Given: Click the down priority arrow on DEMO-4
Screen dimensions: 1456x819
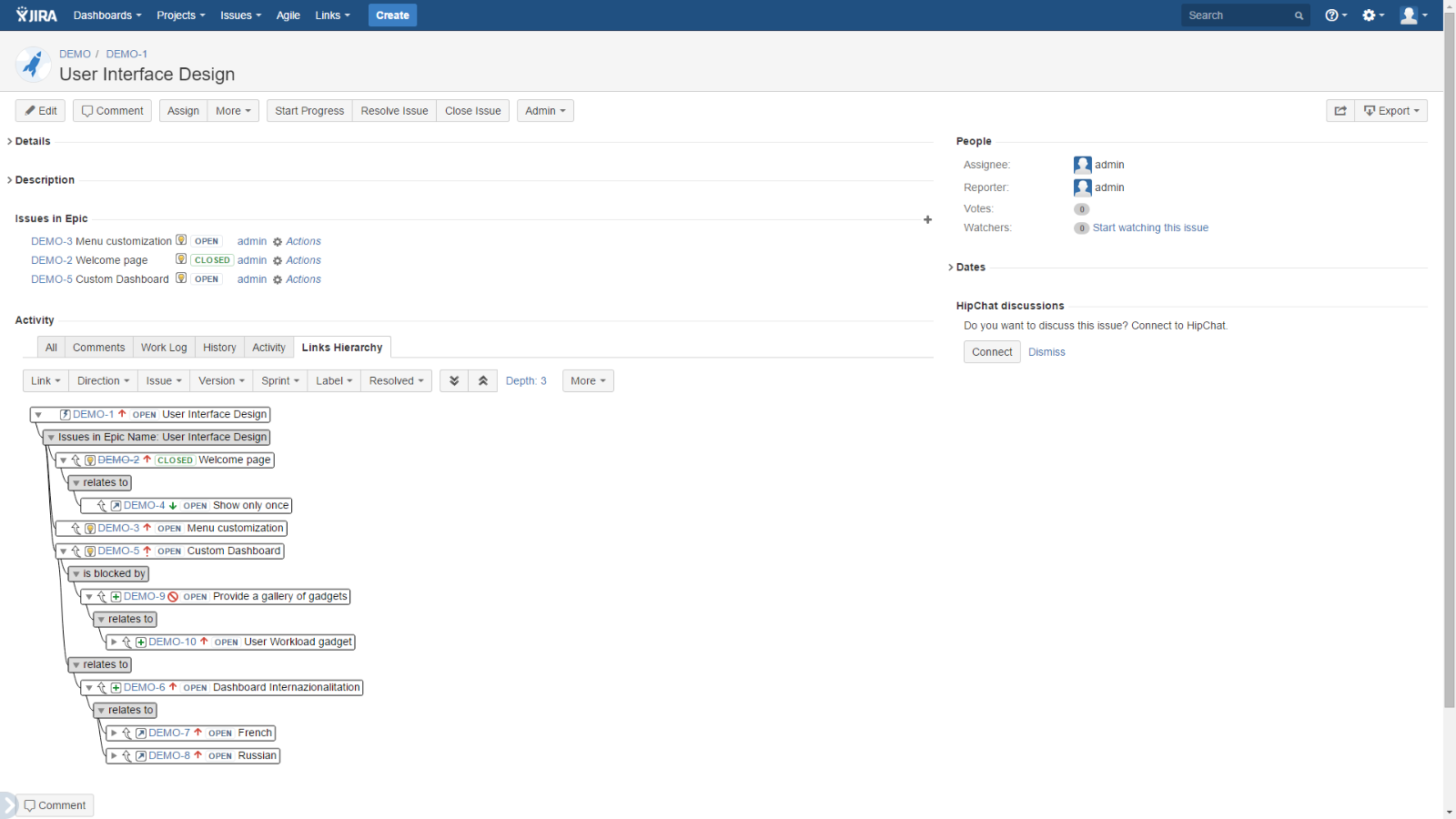Looking at the screenshot, I should (173, 506).
